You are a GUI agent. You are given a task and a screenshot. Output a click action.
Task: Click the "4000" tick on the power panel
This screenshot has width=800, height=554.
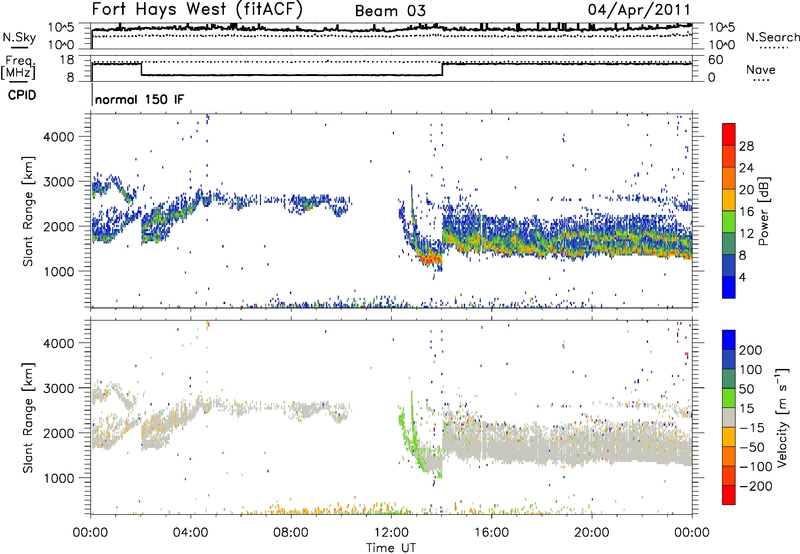(x=59, y=137)
